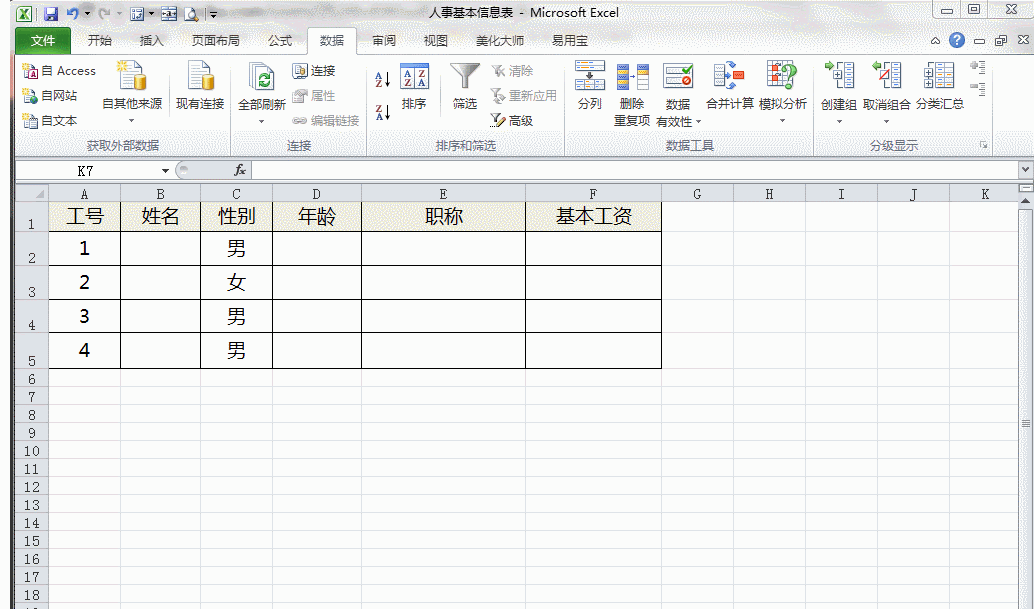Click the fx insert function button
1034x609 pixels.
240,171
